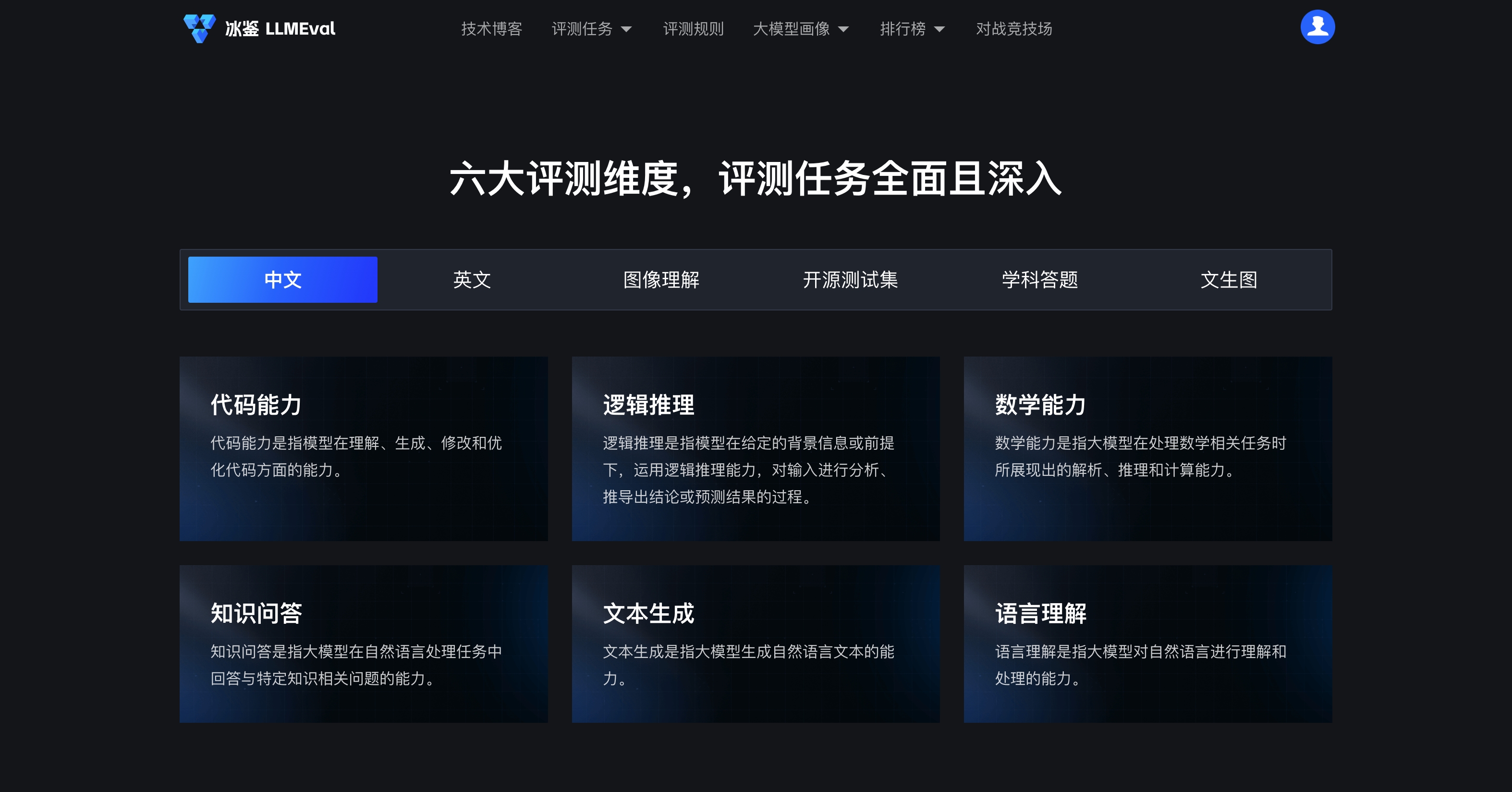1512x792 pixels.
Task: Select the 学科答题 tab
Action: point(1040,280)
